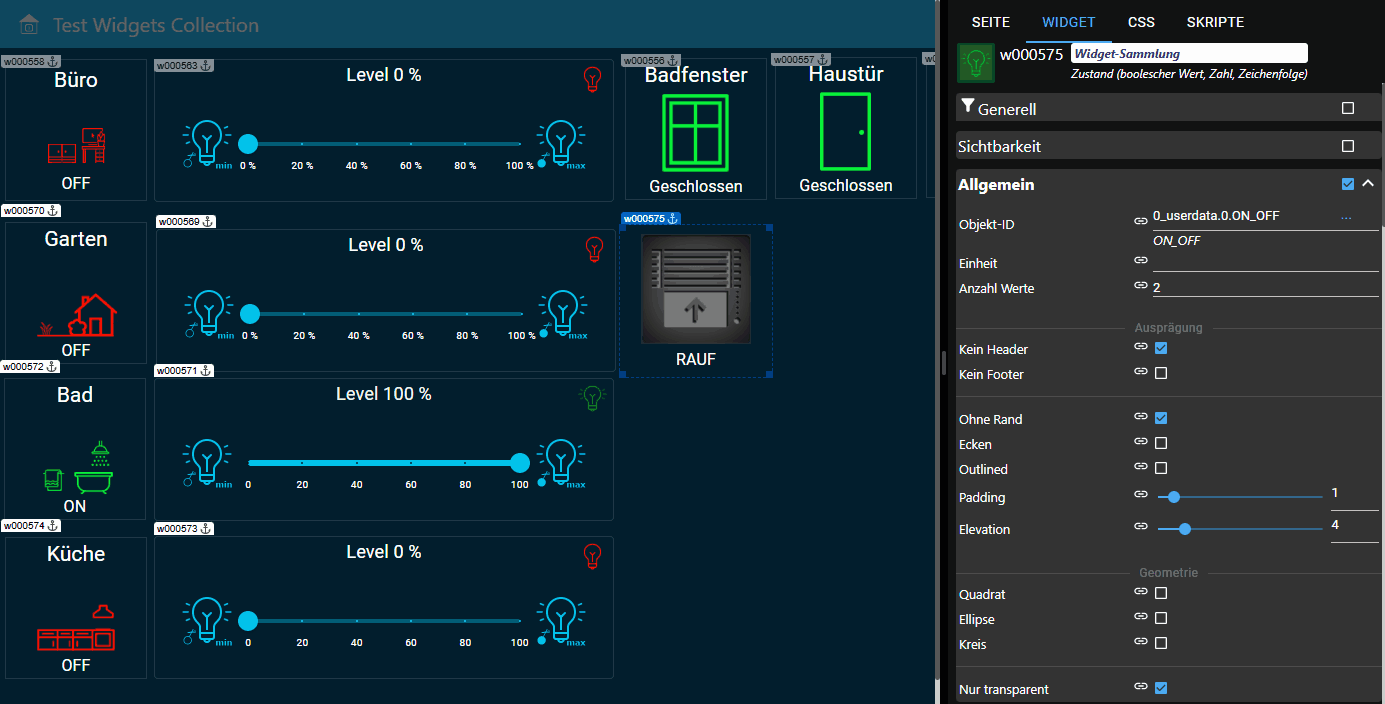Image resolution: width=1385 pixels, height=704 pixels.
Task: Open the Objekt-ID selector ellipsis button
Action: pyautogui.click(x=1346, y=217)
